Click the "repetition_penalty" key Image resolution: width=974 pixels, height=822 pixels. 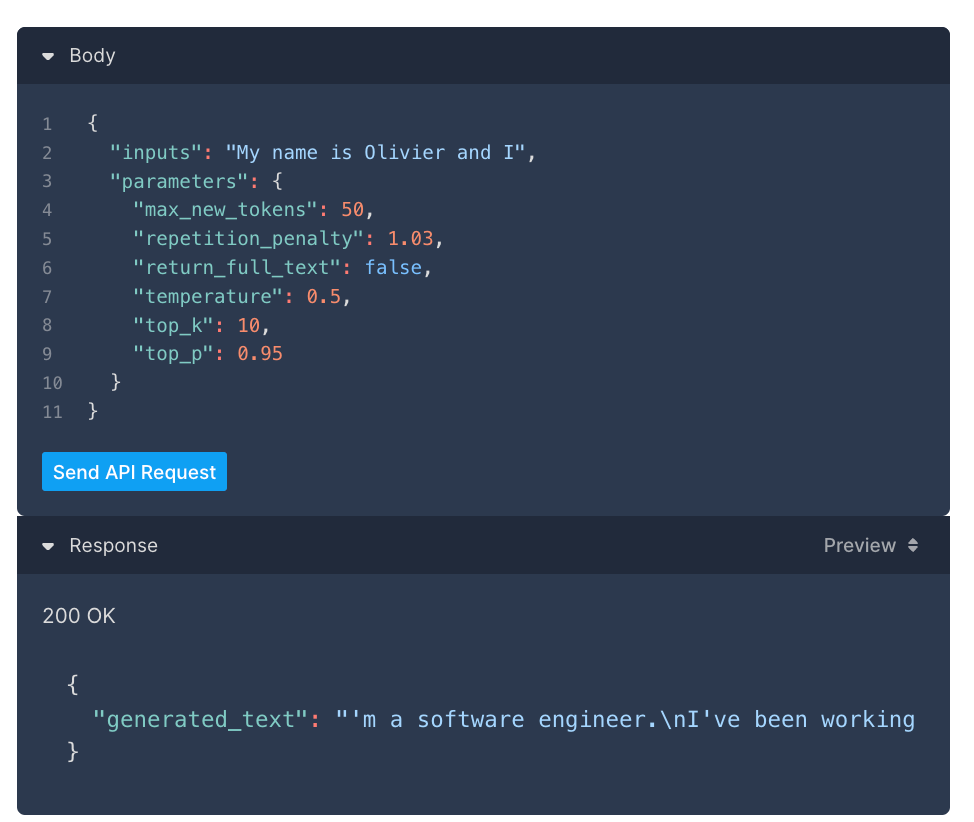click(x=248, y=239)
